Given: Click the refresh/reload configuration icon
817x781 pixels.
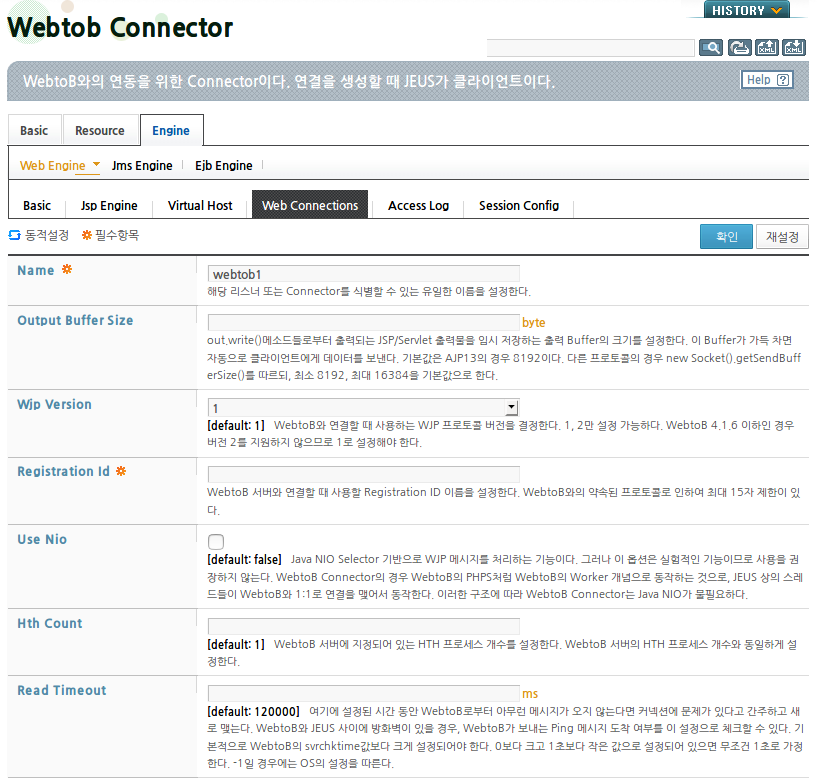Looking at the screenshot, I should (x=739, y=48).
